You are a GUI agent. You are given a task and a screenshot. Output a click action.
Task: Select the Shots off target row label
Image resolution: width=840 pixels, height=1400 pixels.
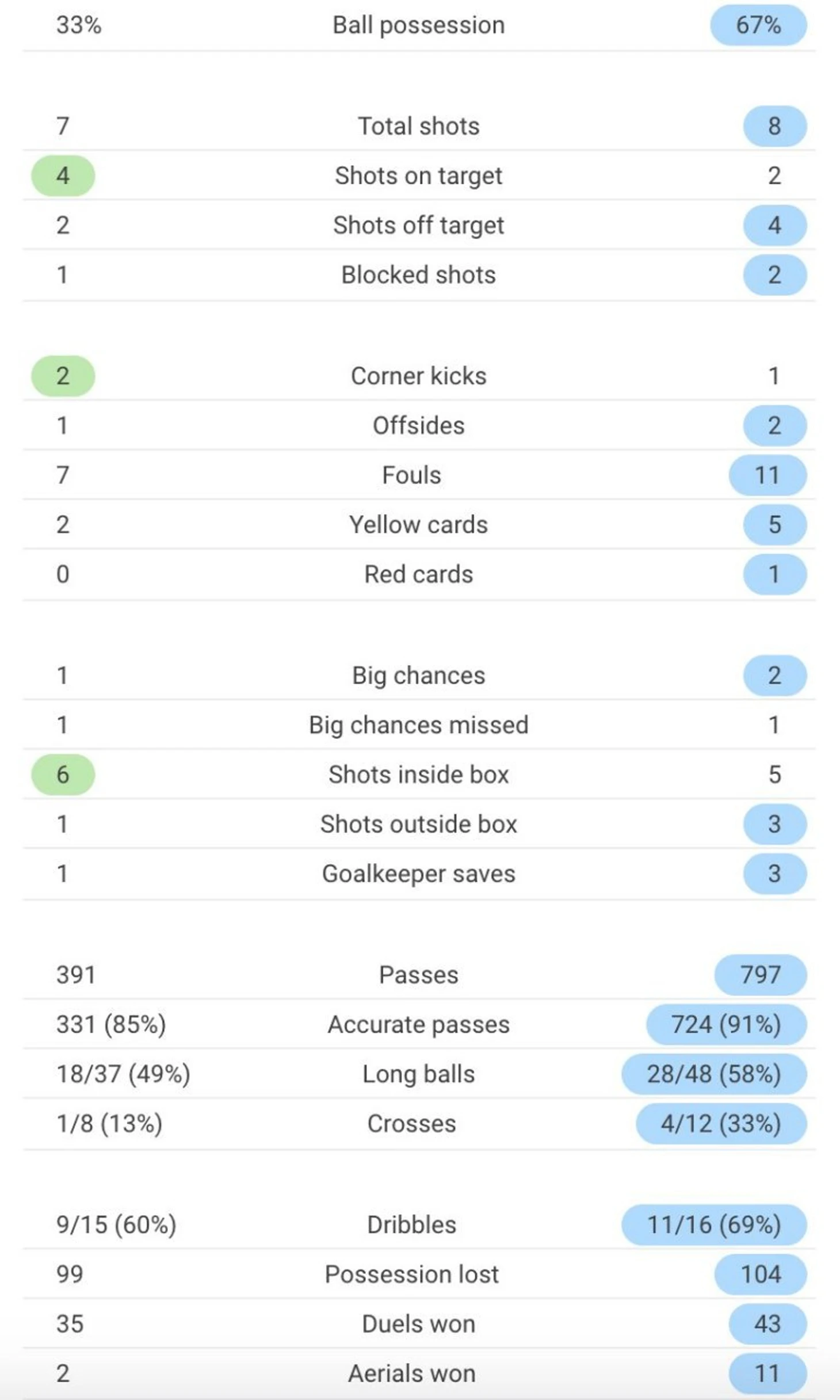tap(419, 225)
